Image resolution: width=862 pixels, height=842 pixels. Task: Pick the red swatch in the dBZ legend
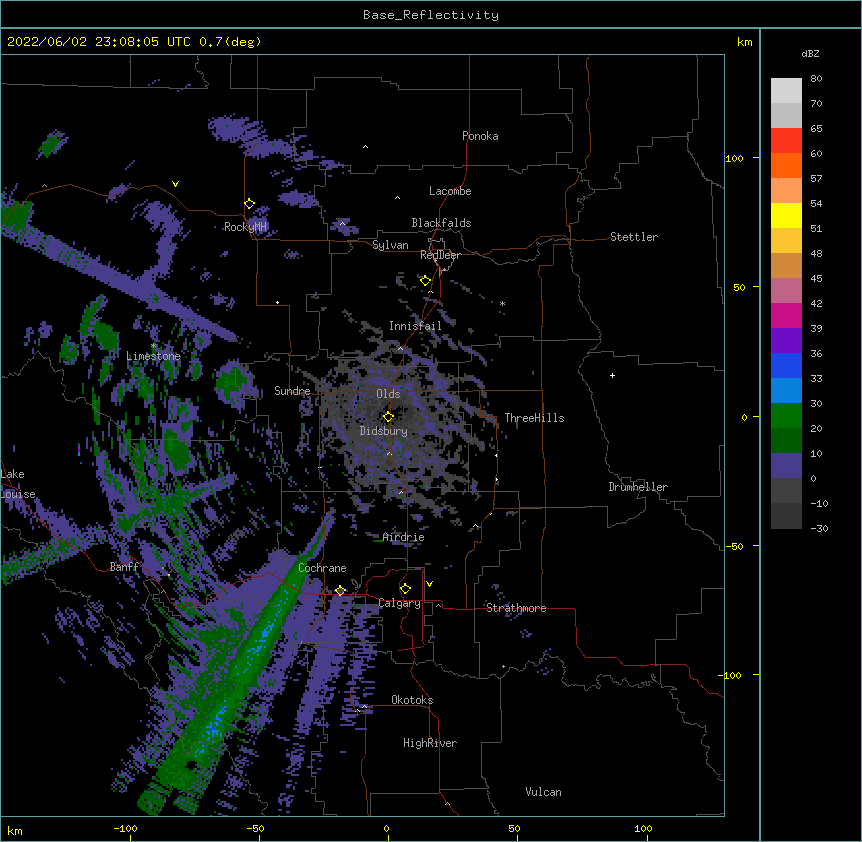point(786,141)
